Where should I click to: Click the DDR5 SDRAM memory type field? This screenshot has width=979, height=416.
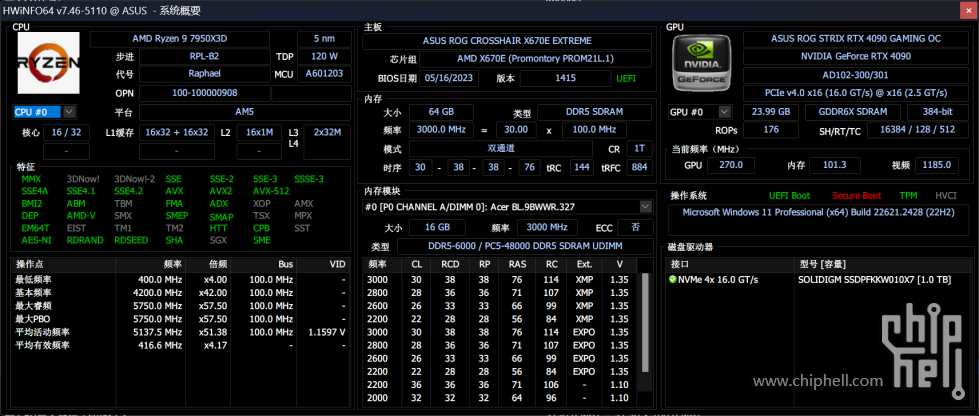[x=594, y=112]
